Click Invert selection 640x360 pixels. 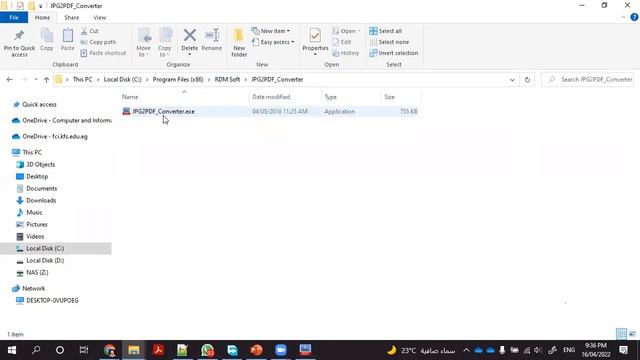[x=393, y=53]
